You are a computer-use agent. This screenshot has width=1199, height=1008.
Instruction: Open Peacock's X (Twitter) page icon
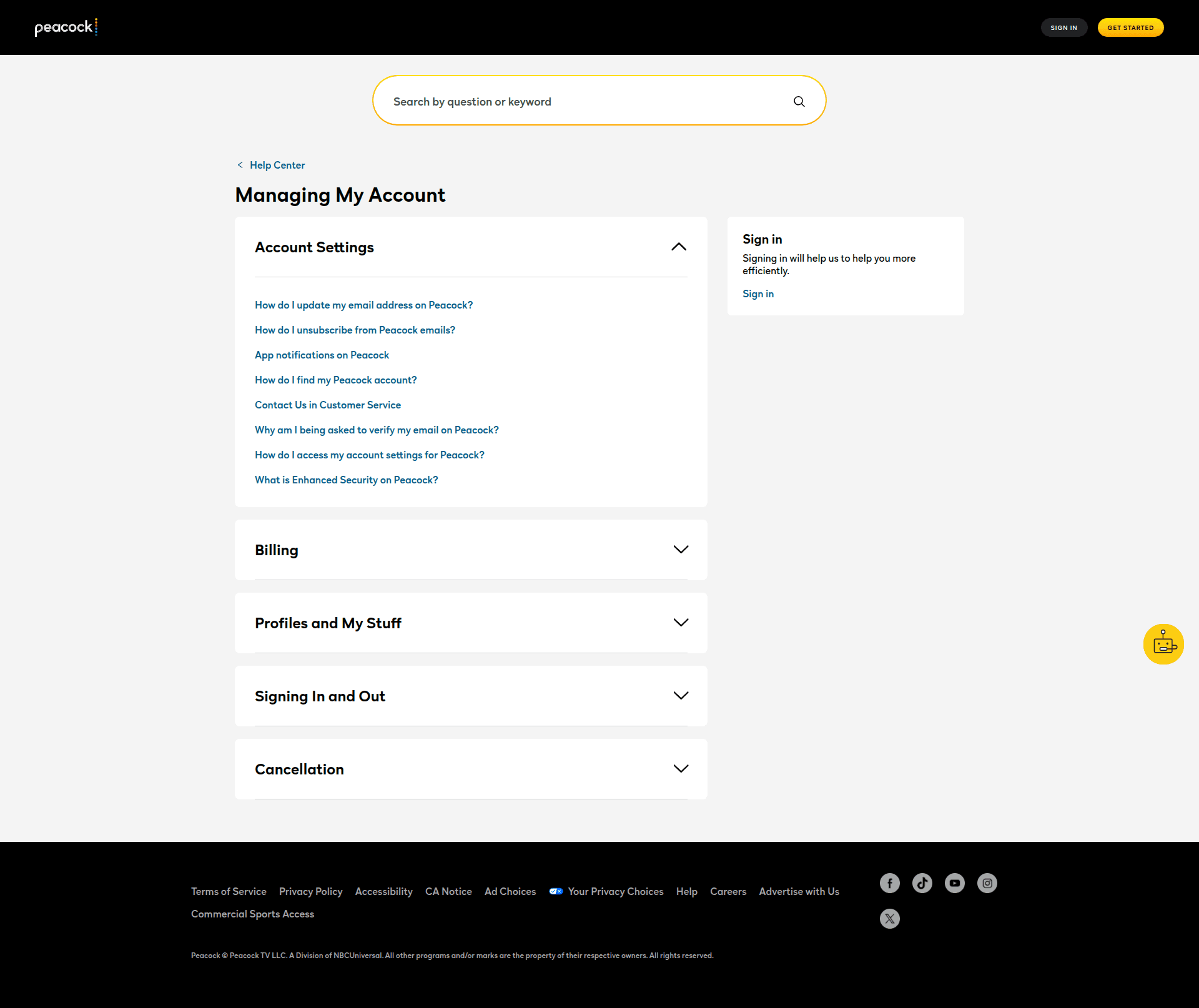point(890,919)
